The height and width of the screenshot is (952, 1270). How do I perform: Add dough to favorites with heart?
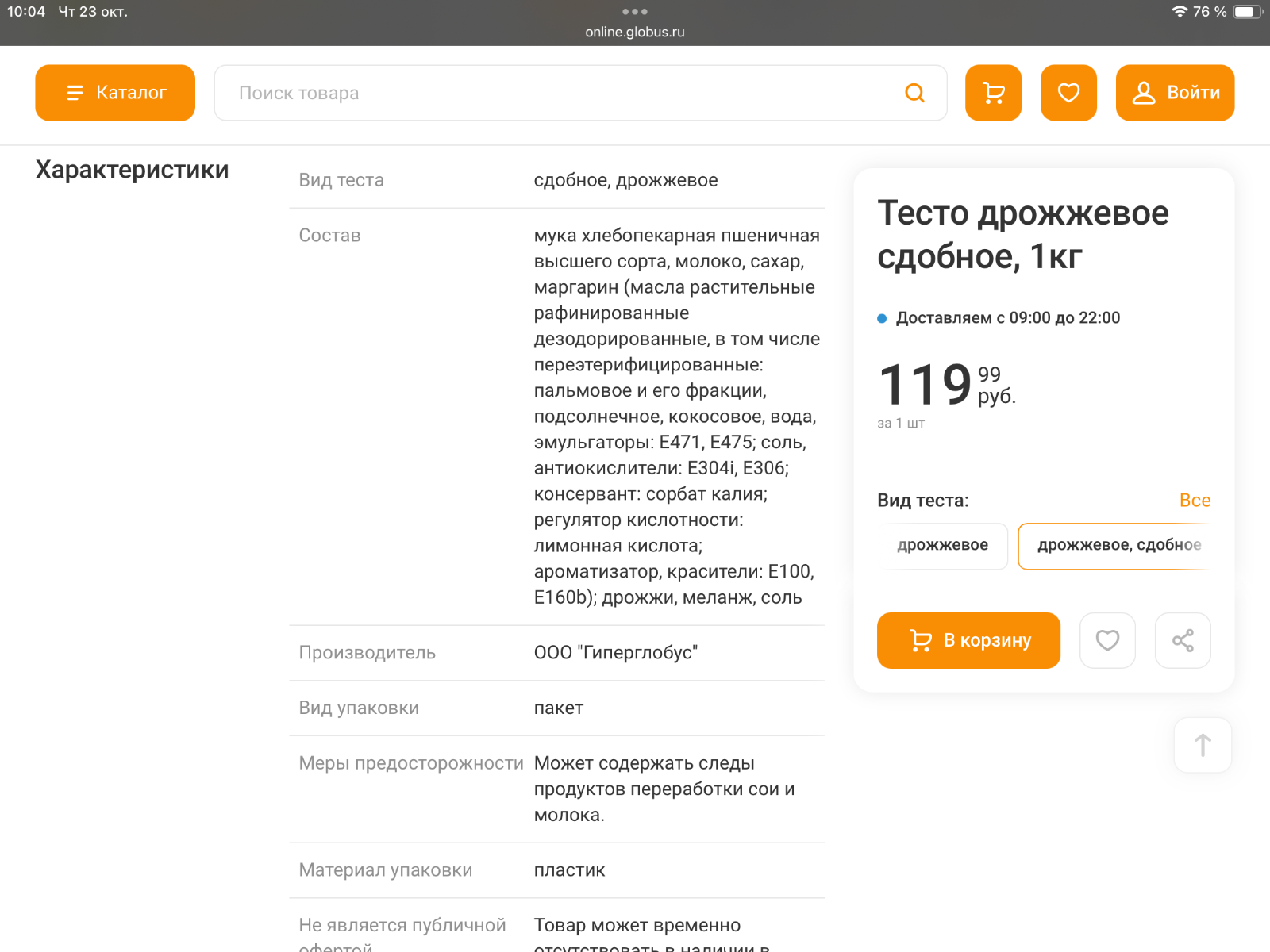[x=1107, y=640]
